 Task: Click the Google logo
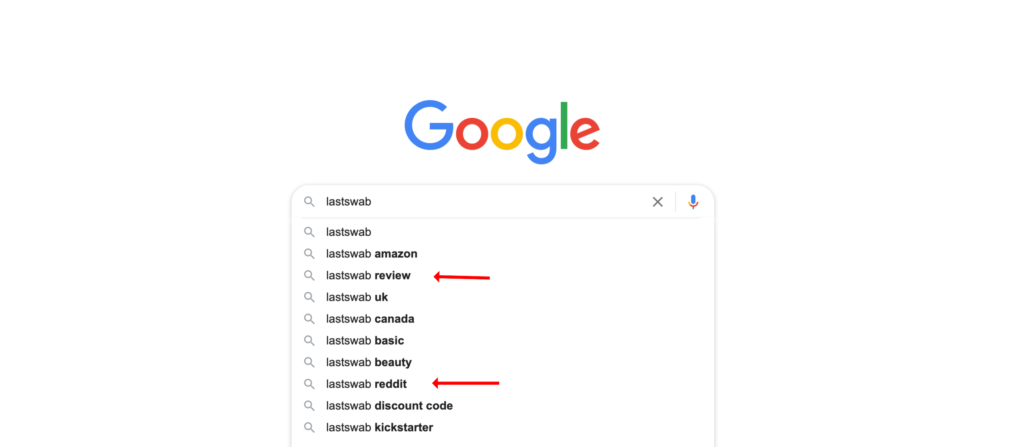[502, 130]
